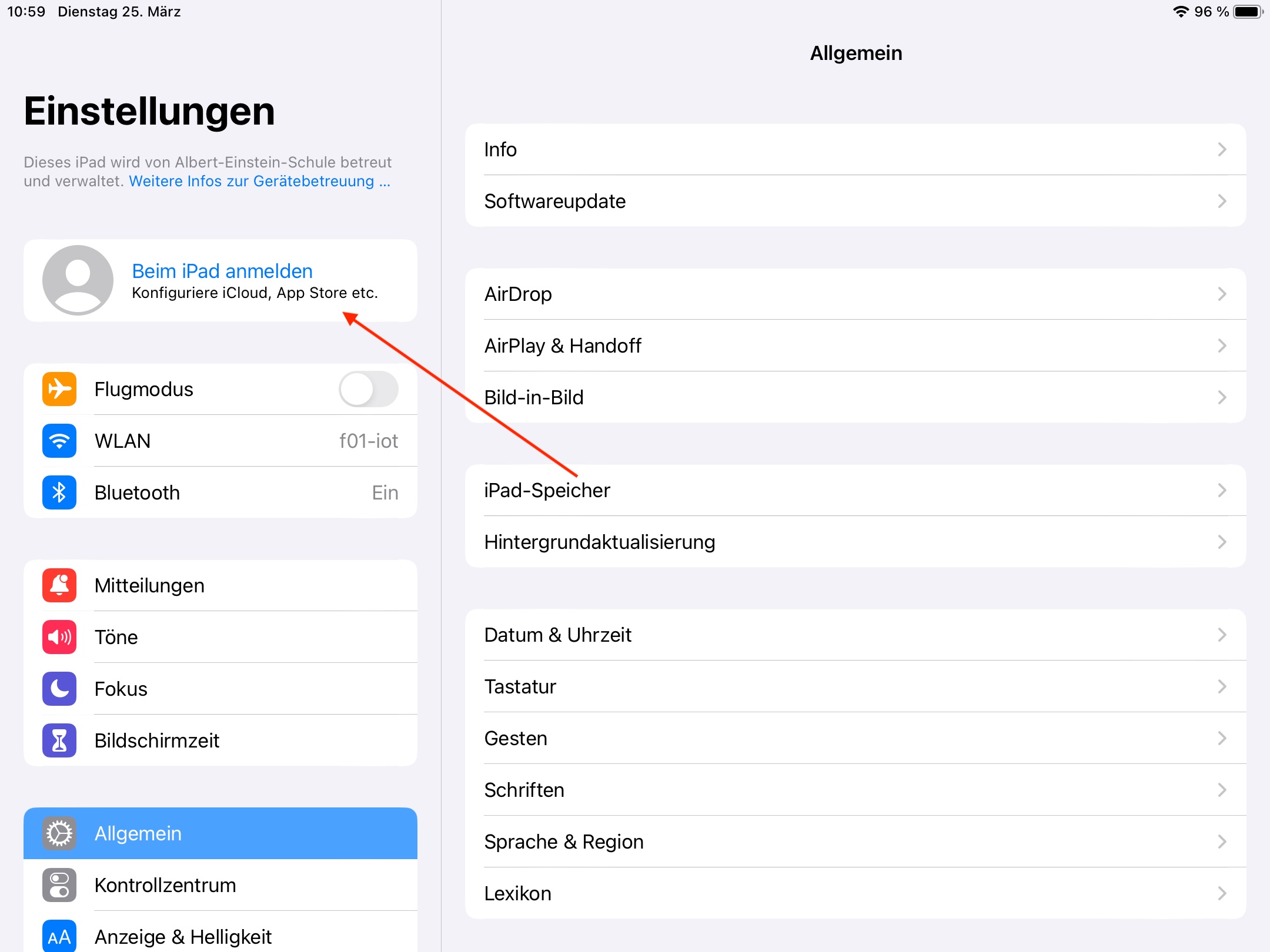Tap the red Mitteilungen bell icon
The width and height of the screenshot is (1270, 952).
59,585
